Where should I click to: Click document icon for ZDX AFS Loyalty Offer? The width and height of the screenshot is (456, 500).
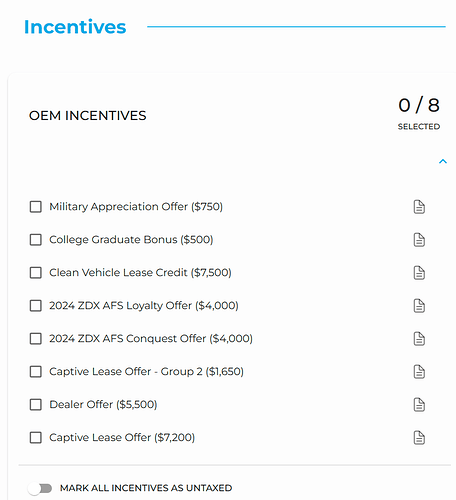(x=419, y=306)
